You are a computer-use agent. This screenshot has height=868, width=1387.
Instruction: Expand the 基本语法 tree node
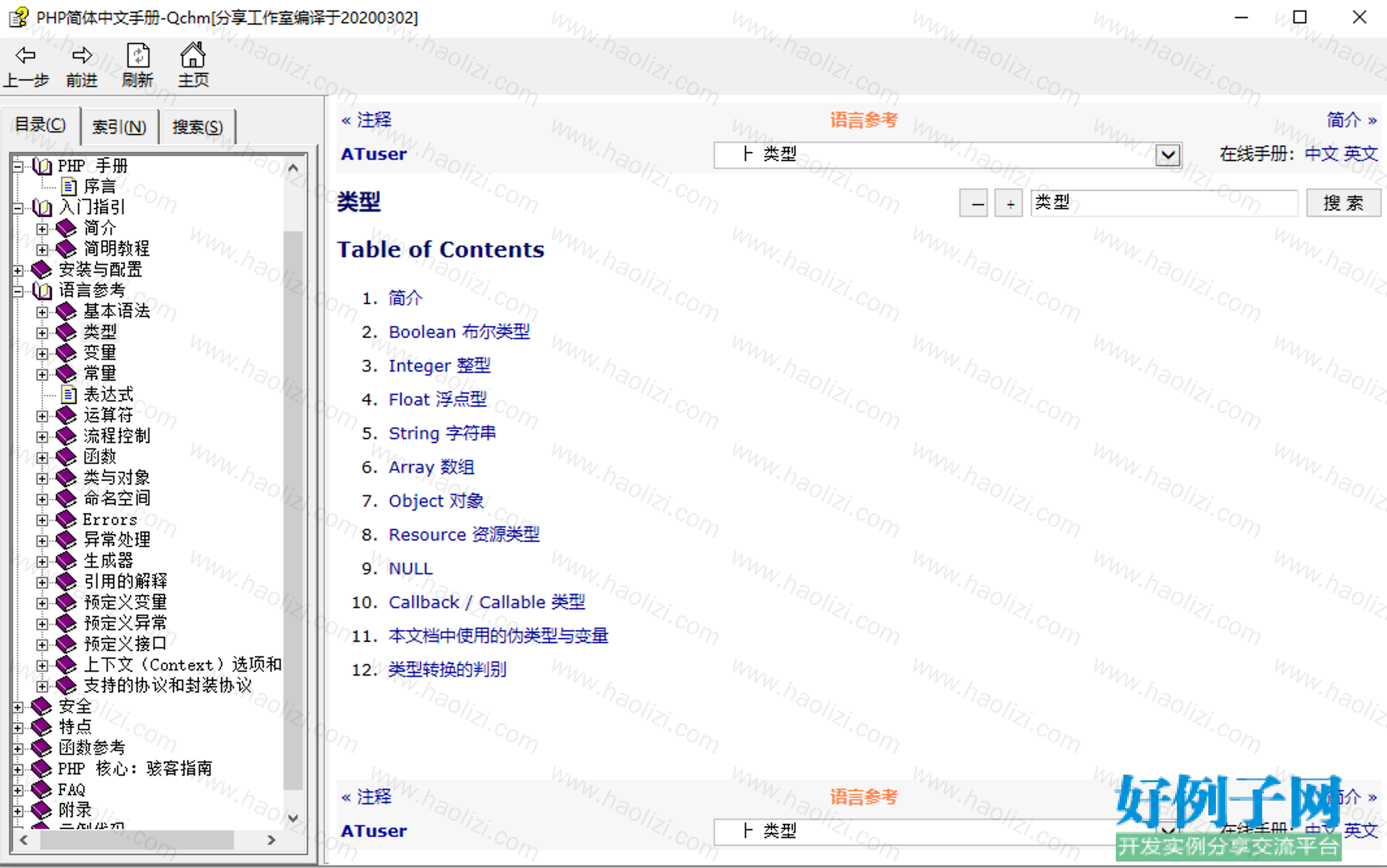(42, 312)
